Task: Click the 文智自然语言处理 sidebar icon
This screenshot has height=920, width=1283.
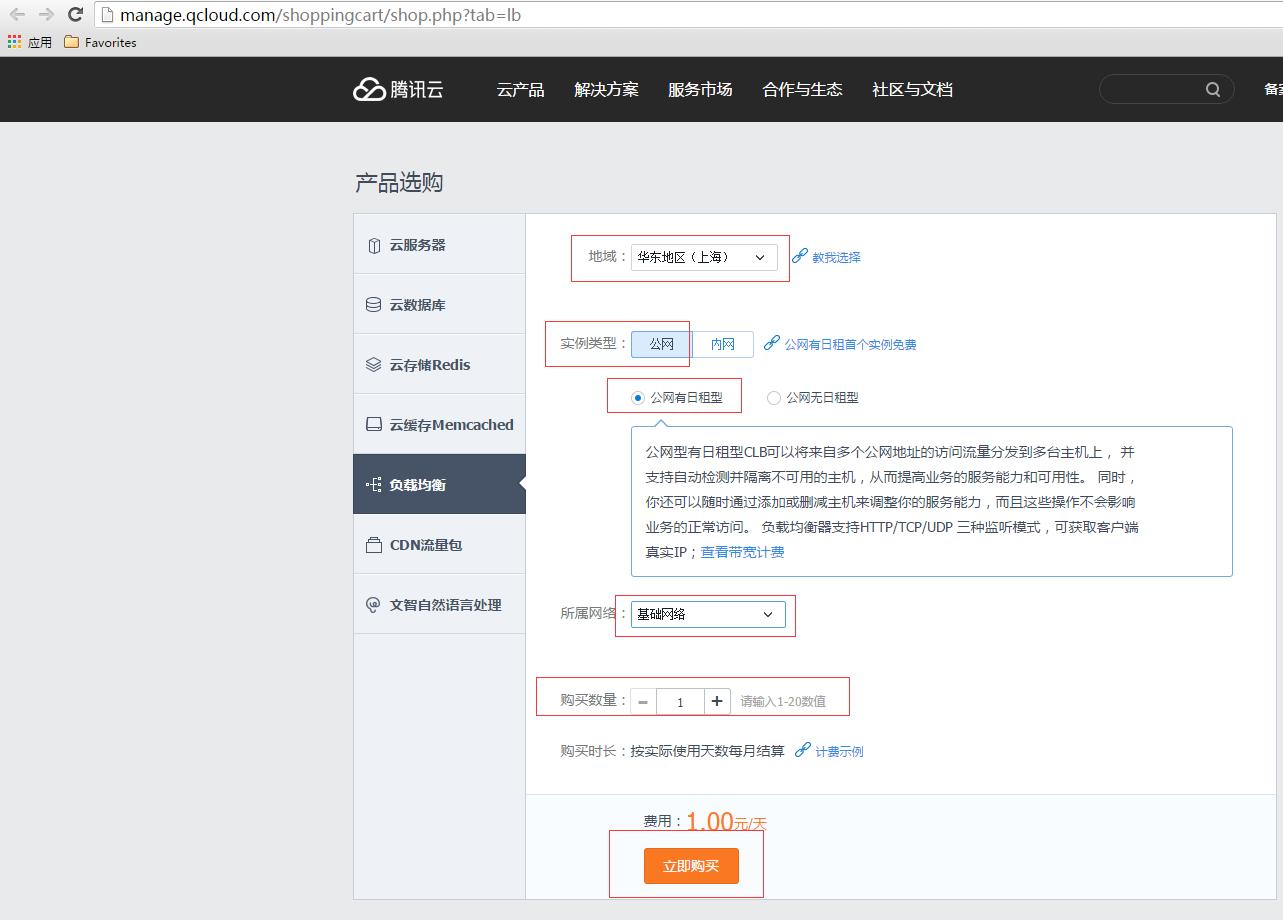Action: [x=374, y=605]
